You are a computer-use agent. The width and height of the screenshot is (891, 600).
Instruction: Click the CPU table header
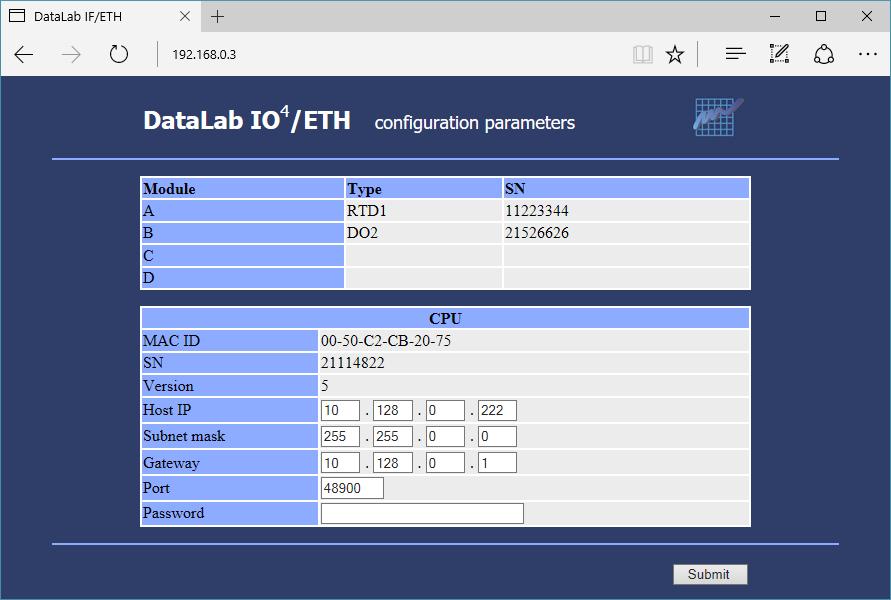pos(445,318)
